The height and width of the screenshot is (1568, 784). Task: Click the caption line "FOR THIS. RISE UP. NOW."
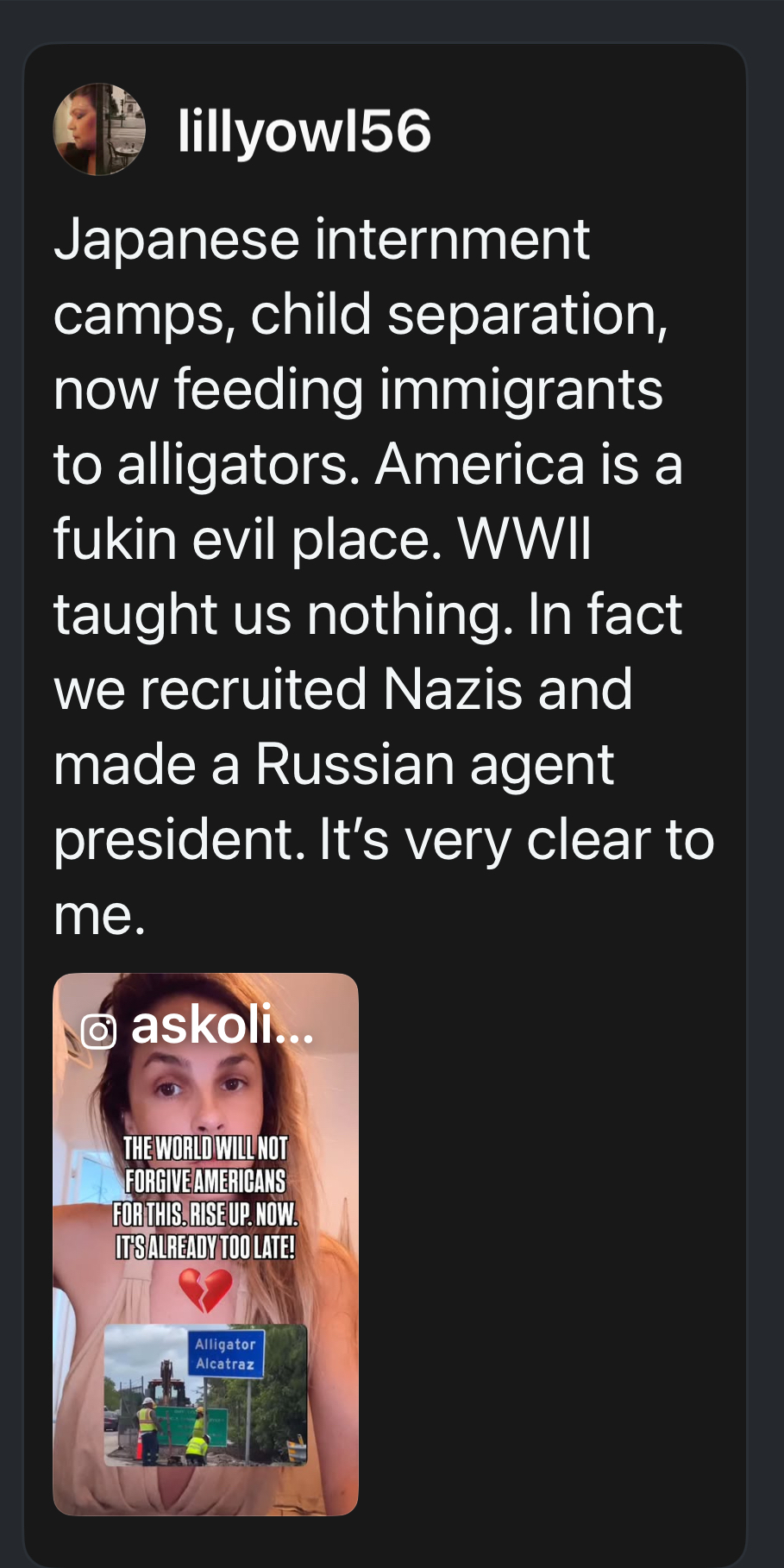click(205, 1214)
